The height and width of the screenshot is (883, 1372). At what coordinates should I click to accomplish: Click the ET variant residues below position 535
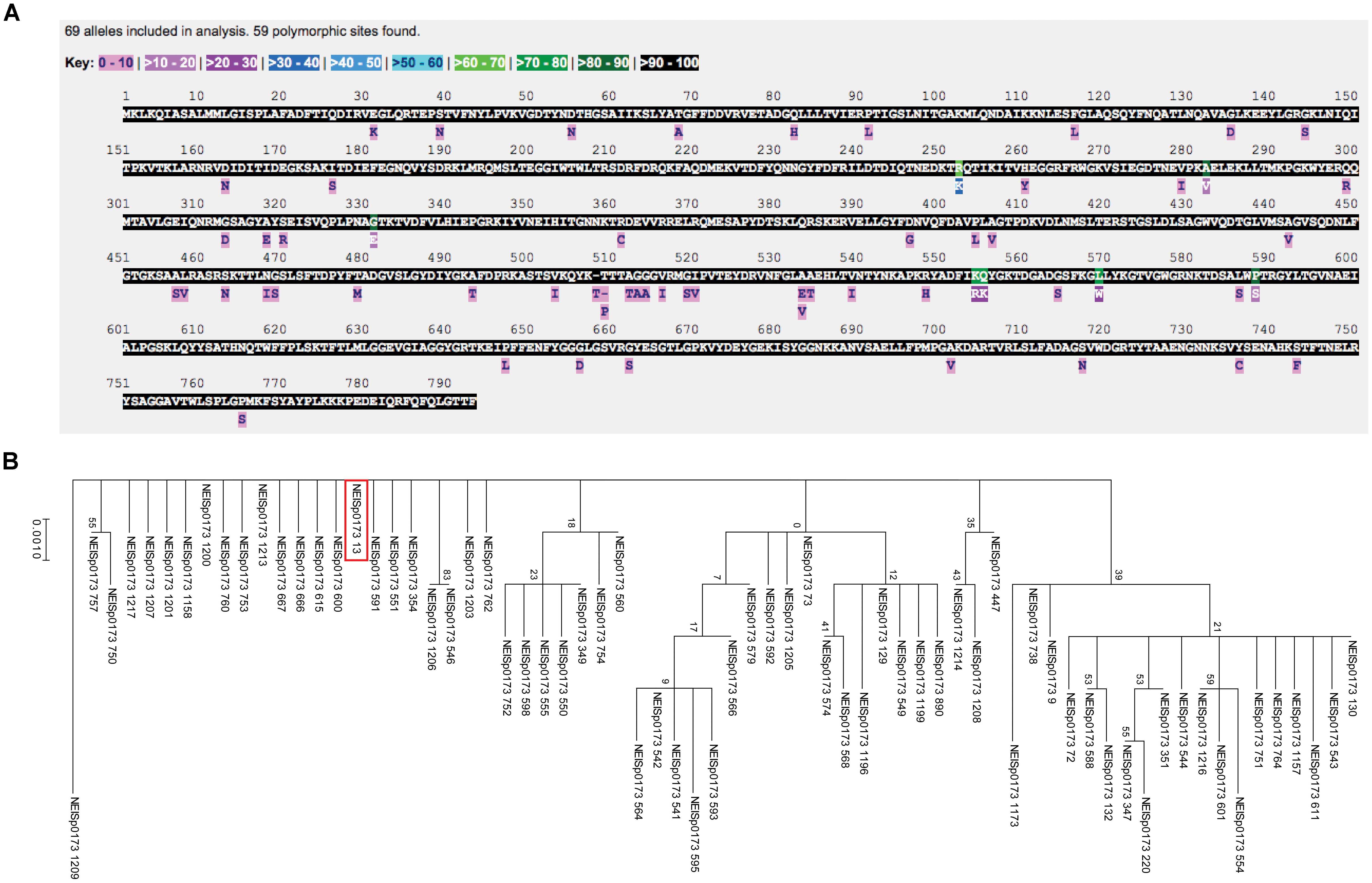point(806,294)
